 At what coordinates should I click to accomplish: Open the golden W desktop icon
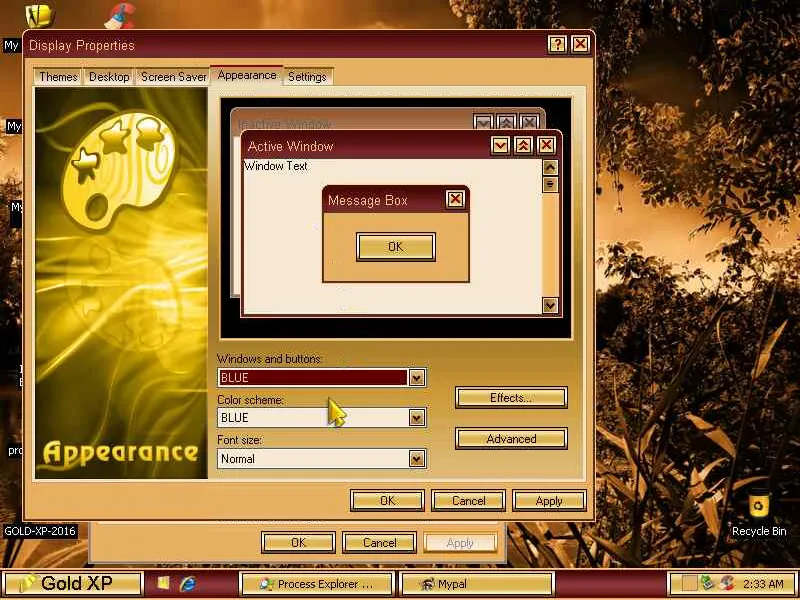point(39,15)
